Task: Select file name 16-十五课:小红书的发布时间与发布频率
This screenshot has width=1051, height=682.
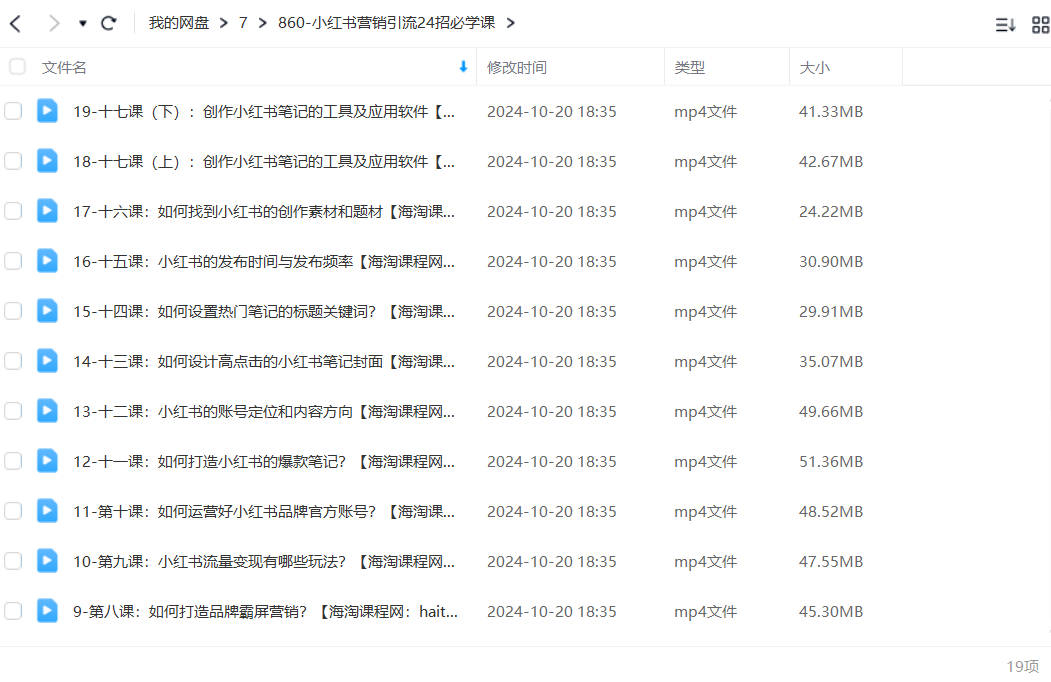Action: 264,262
